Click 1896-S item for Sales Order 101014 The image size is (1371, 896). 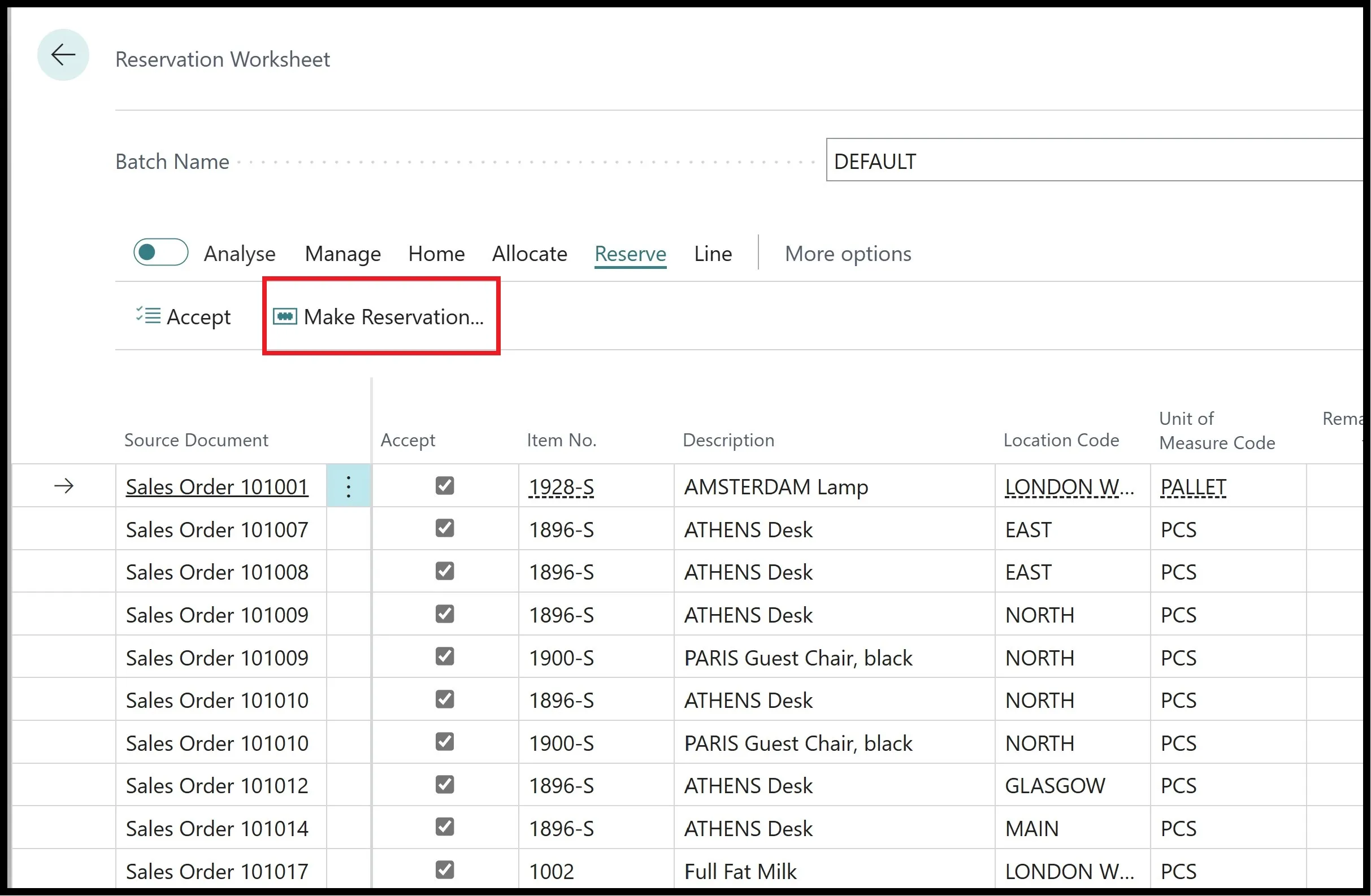pyautogui.click(x=596, y=828)
